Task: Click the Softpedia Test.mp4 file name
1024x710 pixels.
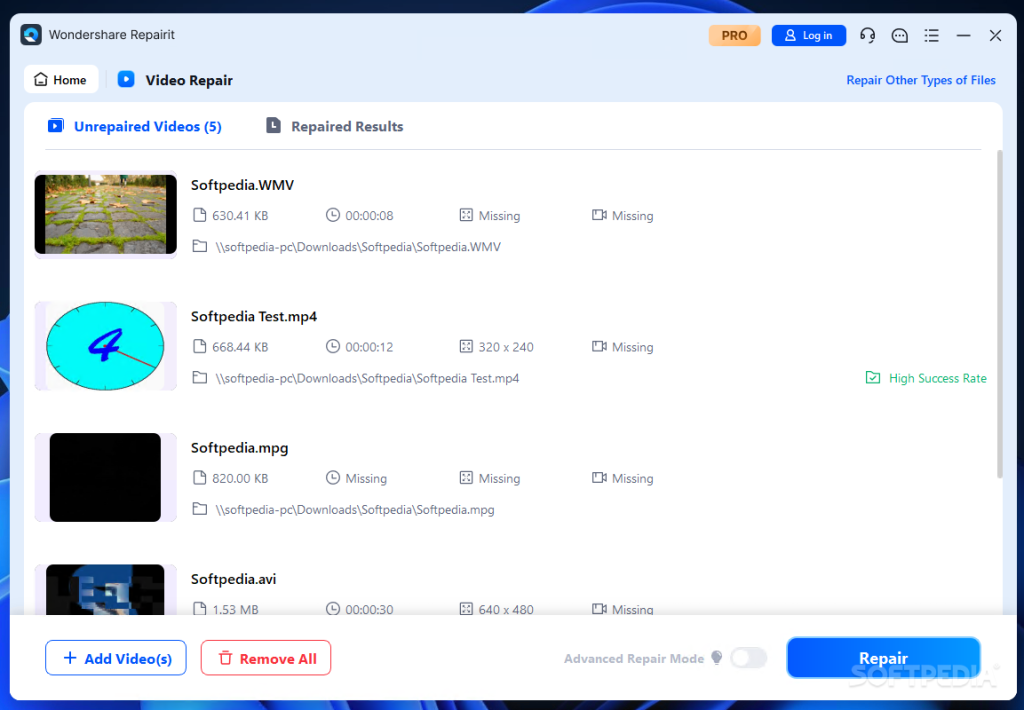Action: tap(254, 316)
